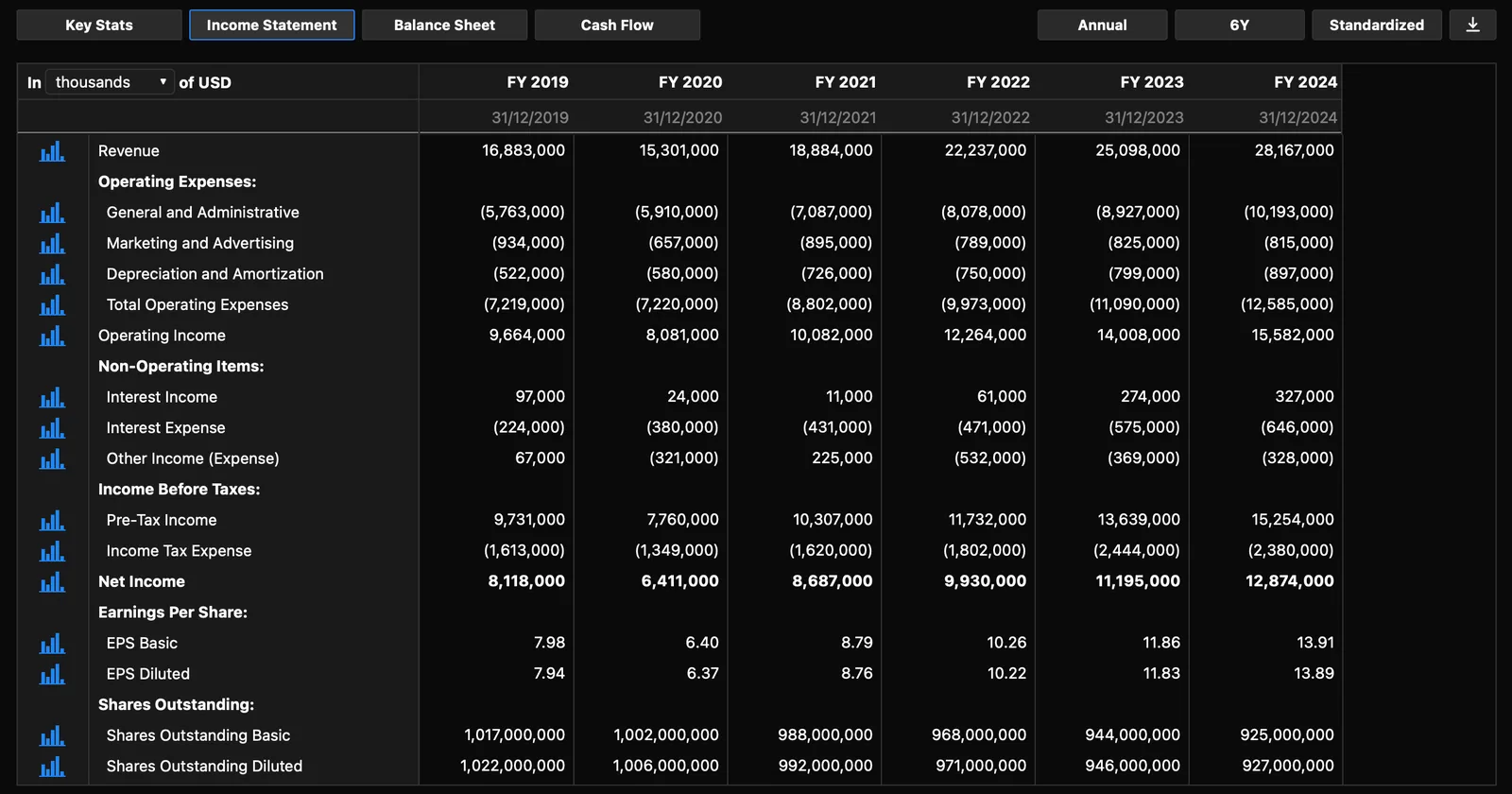Select the Revenue row label

pyautogui.click(x=129, y=151)
